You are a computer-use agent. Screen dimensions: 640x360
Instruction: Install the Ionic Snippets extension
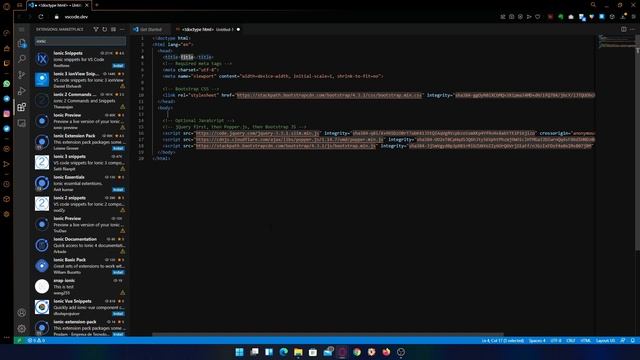[118, 66]
